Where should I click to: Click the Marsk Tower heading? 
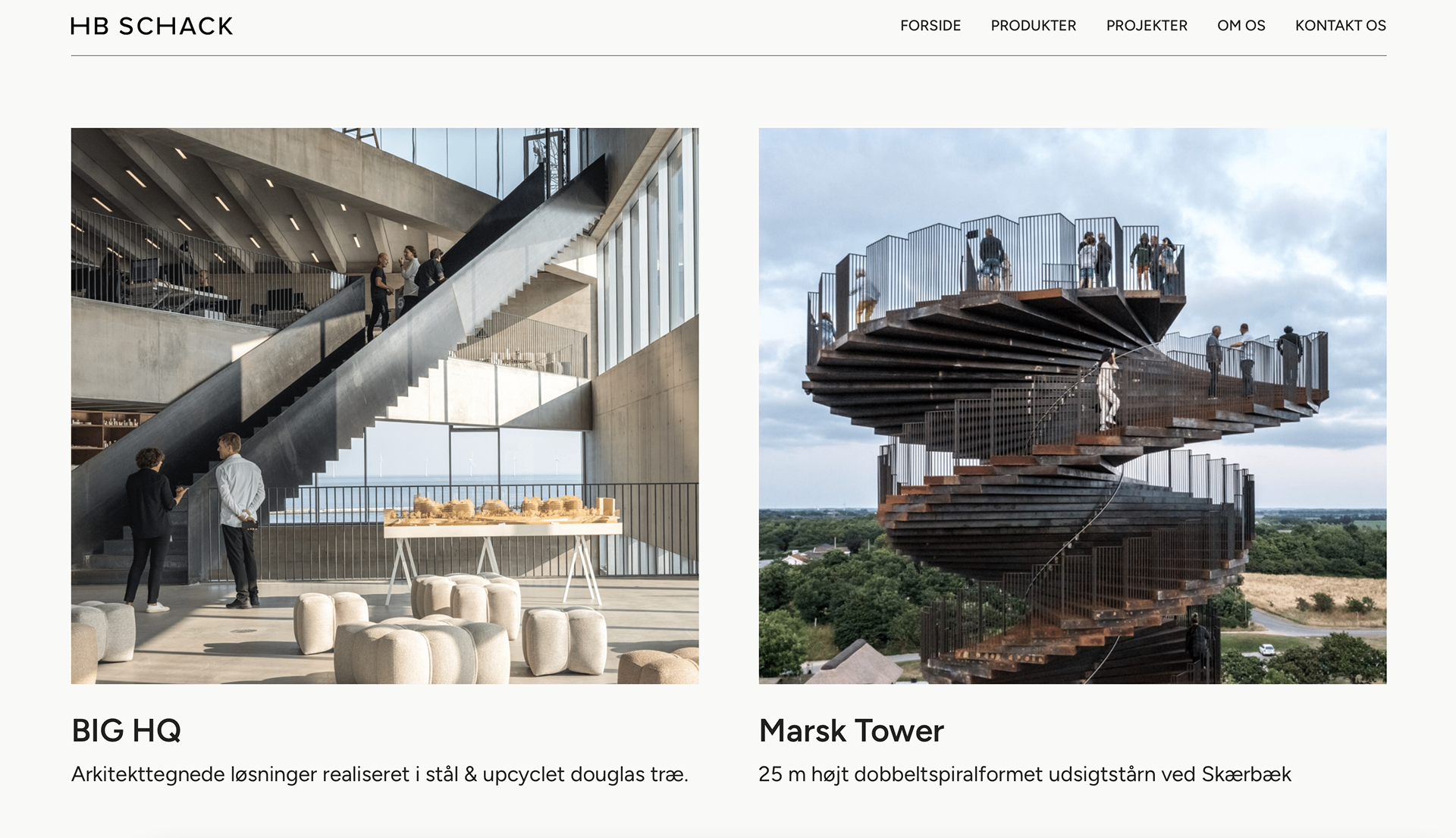pyautogui.click(x=852, y=730)
